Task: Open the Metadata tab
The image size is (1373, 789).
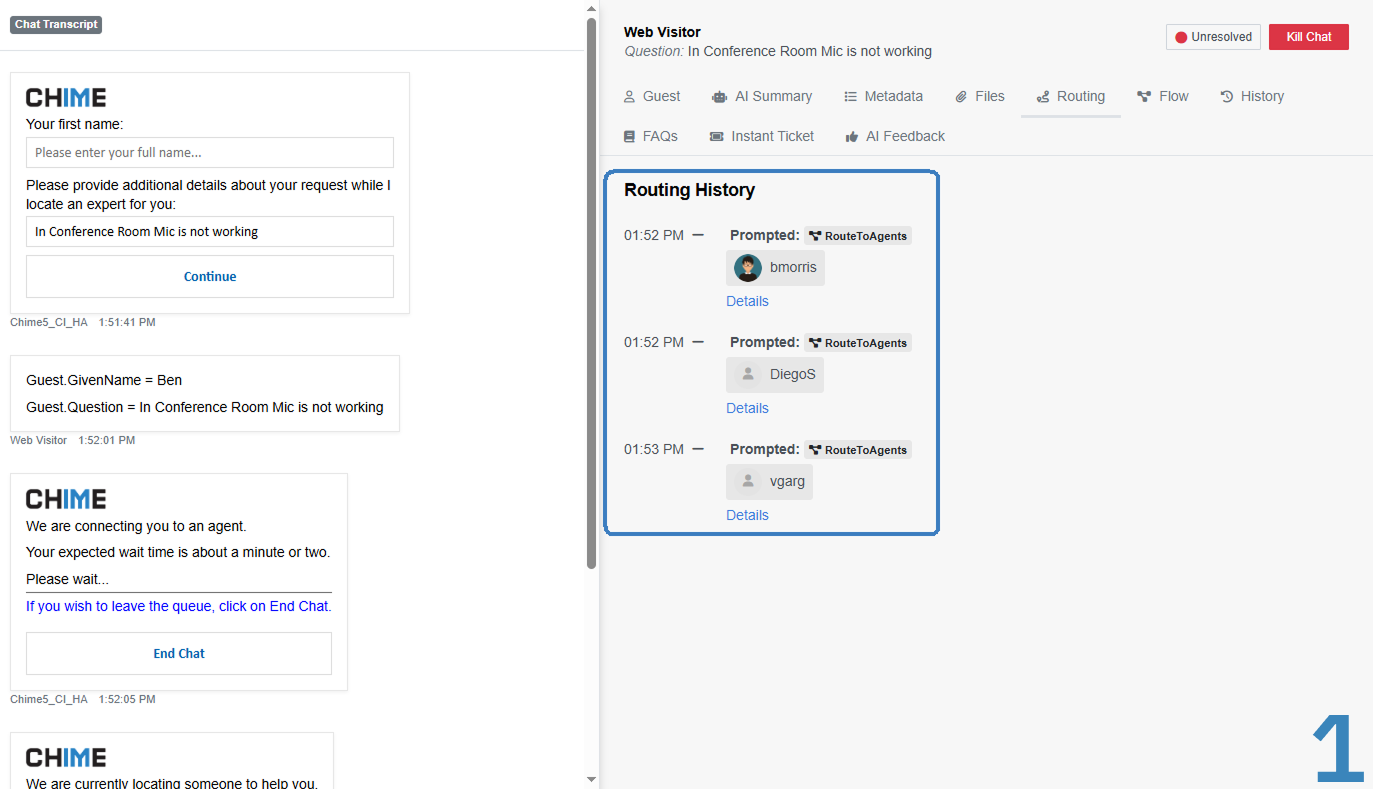Action: [883, 97]
